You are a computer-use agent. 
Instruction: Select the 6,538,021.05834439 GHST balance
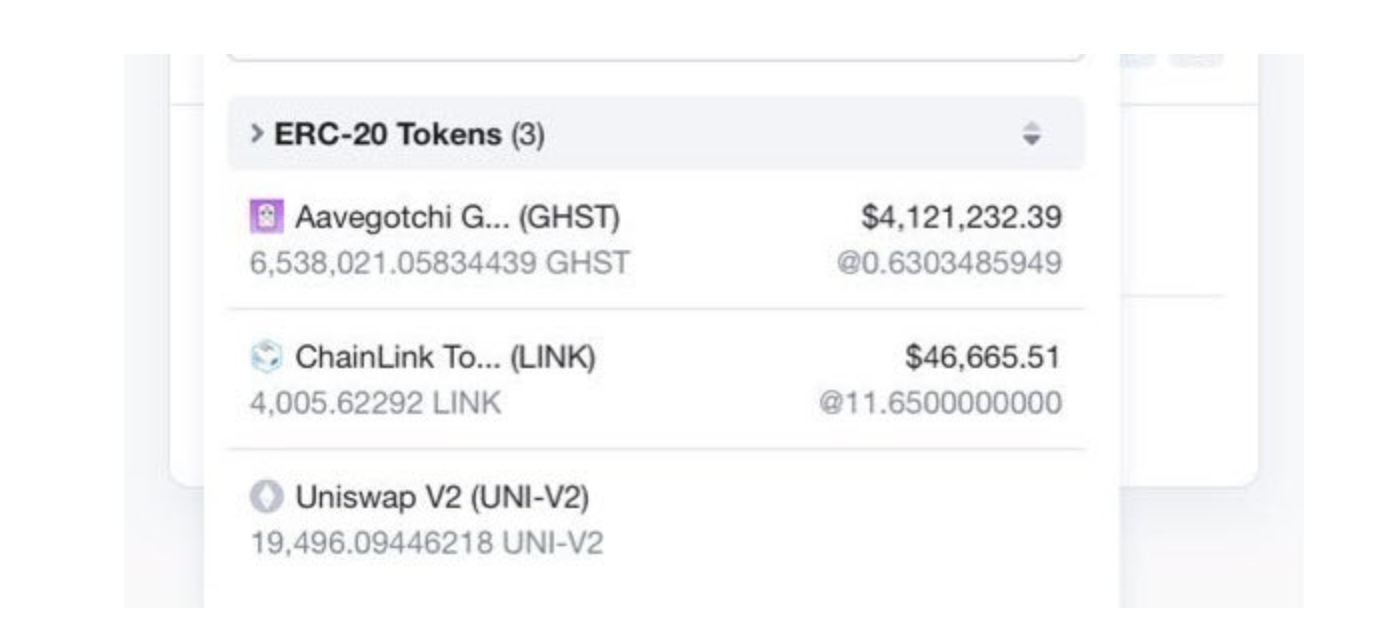pos(440,263)
